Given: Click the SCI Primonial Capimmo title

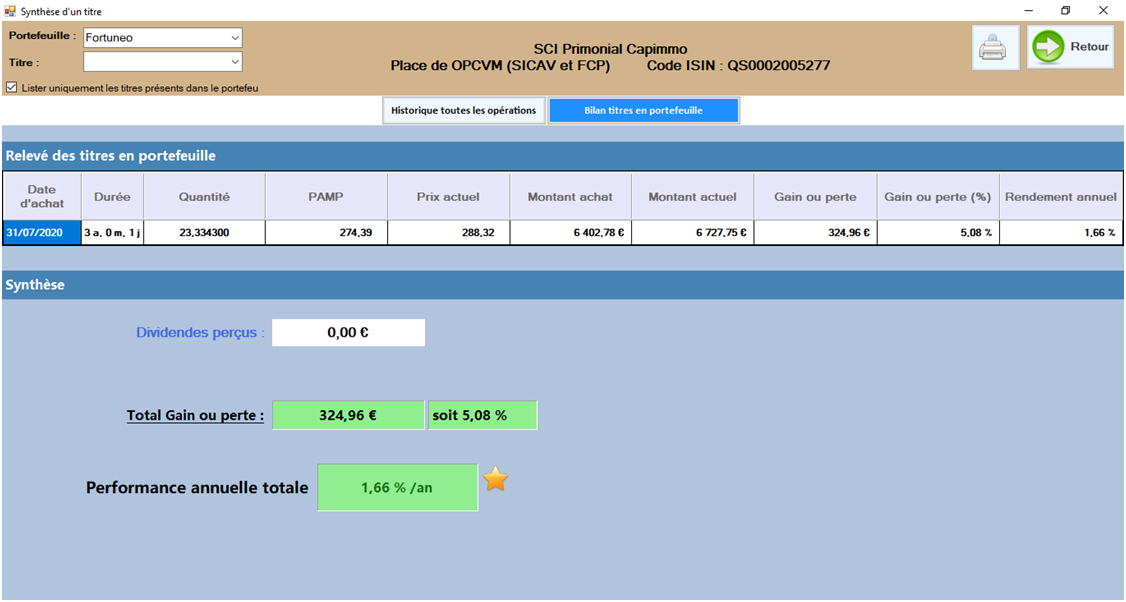Looking at the screenshot, I should click(x=610, y=49).
